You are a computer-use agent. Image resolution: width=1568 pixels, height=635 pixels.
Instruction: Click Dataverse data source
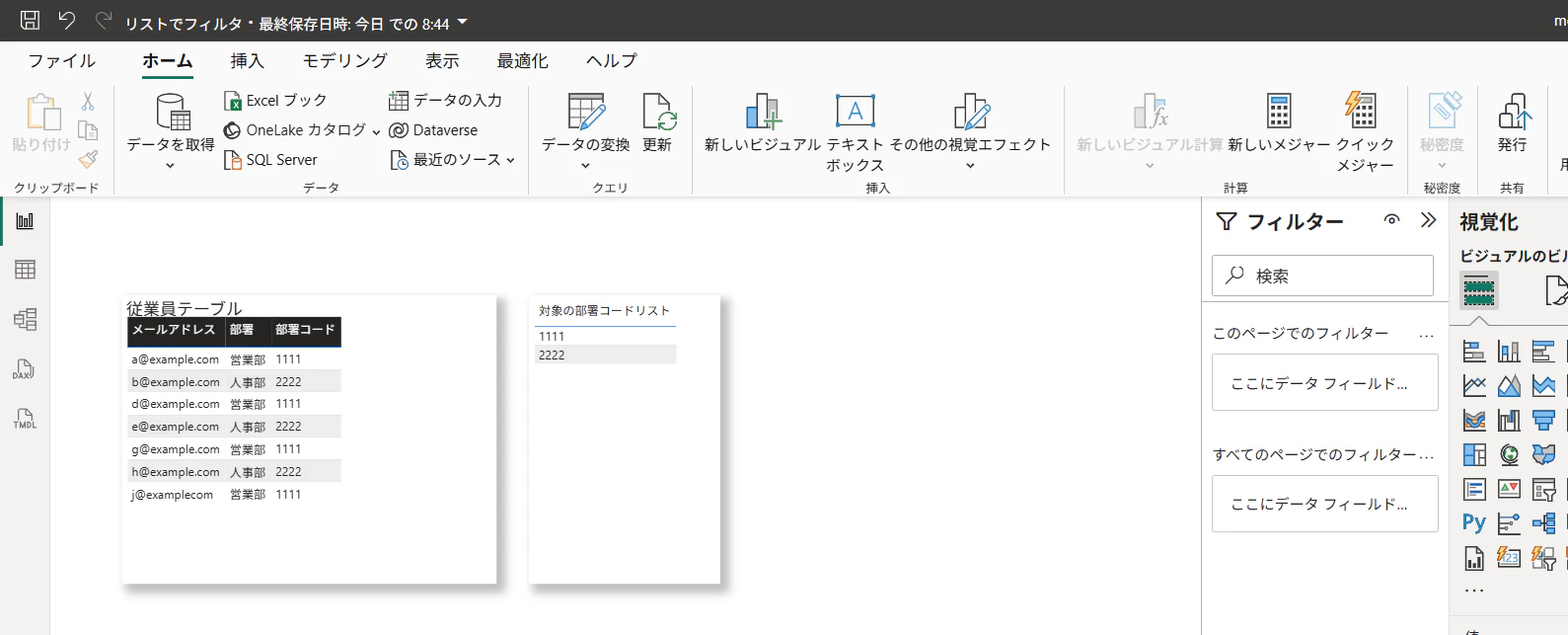point(433,130)
